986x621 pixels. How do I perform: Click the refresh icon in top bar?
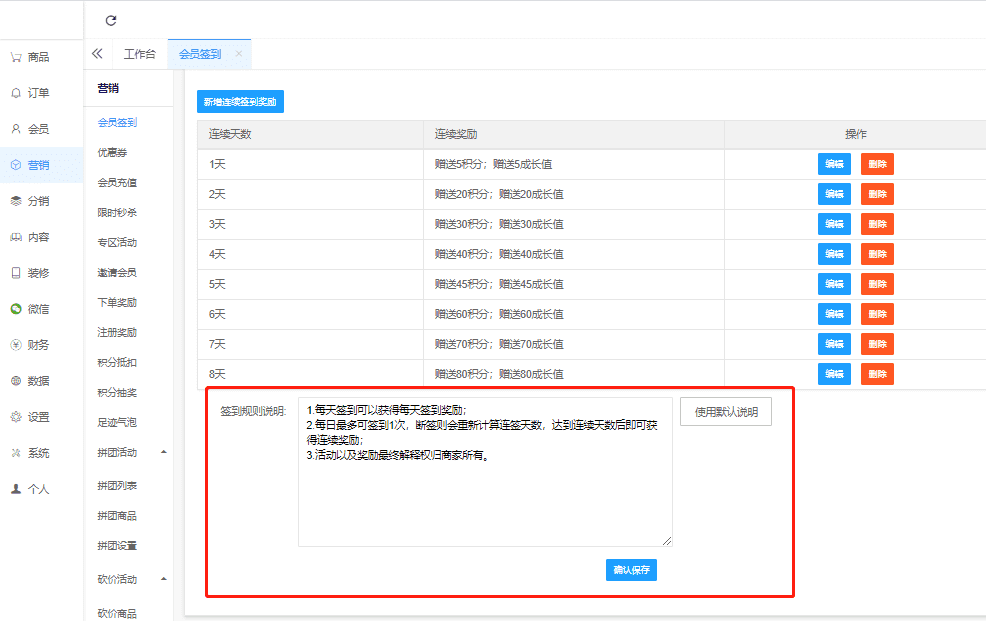[x=111, y=20]
